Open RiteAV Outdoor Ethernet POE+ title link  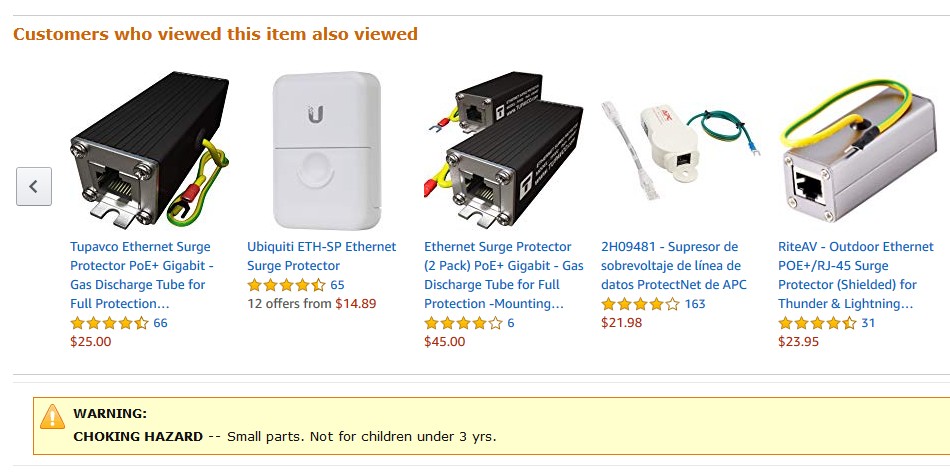pos(855,275)
